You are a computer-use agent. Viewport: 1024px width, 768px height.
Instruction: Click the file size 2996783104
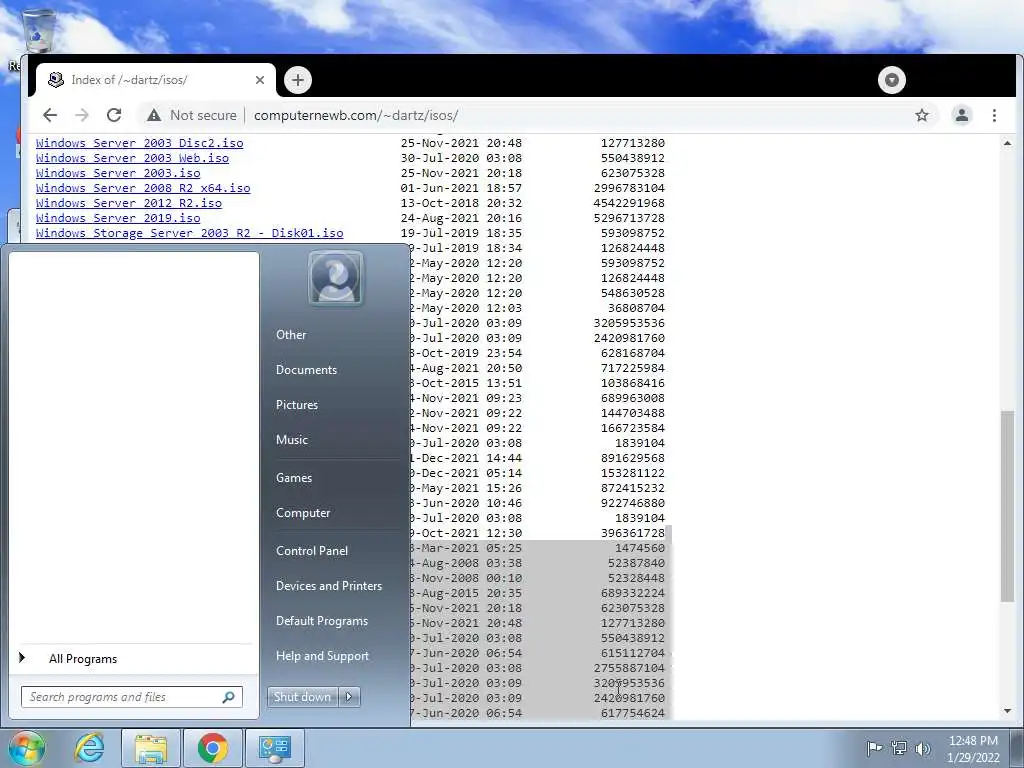[629, 188]
